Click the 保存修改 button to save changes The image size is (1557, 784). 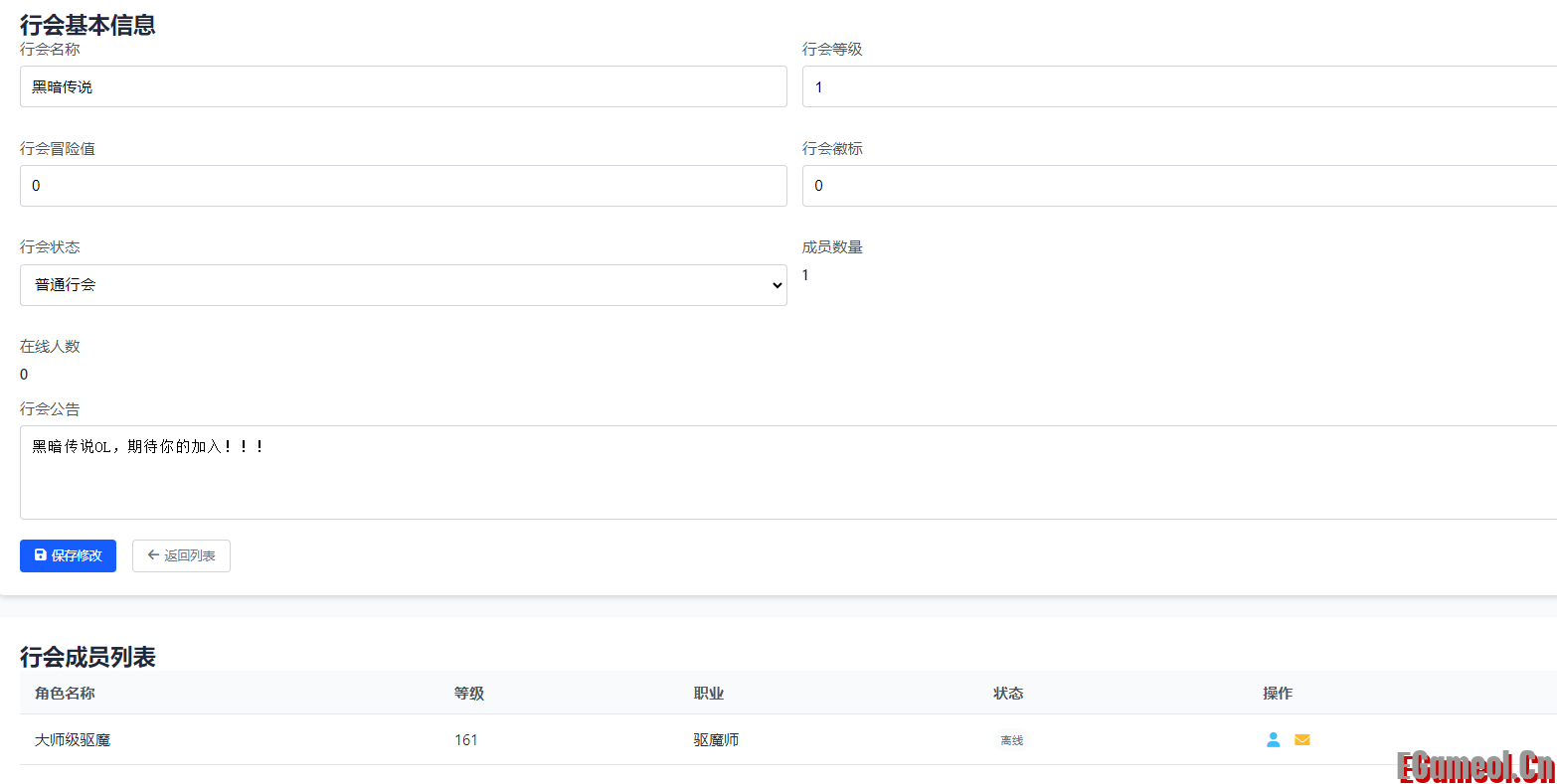68,555
